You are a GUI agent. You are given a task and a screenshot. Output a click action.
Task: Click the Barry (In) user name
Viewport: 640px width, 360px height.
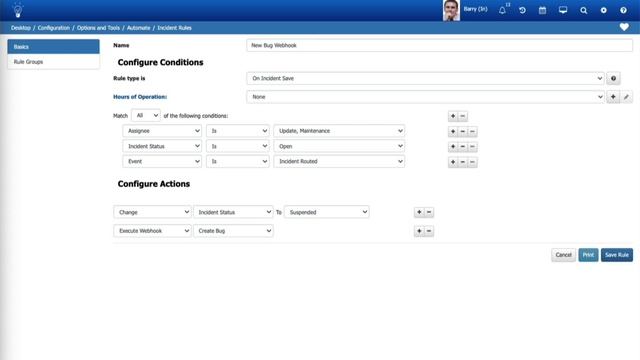pos(476,9)
